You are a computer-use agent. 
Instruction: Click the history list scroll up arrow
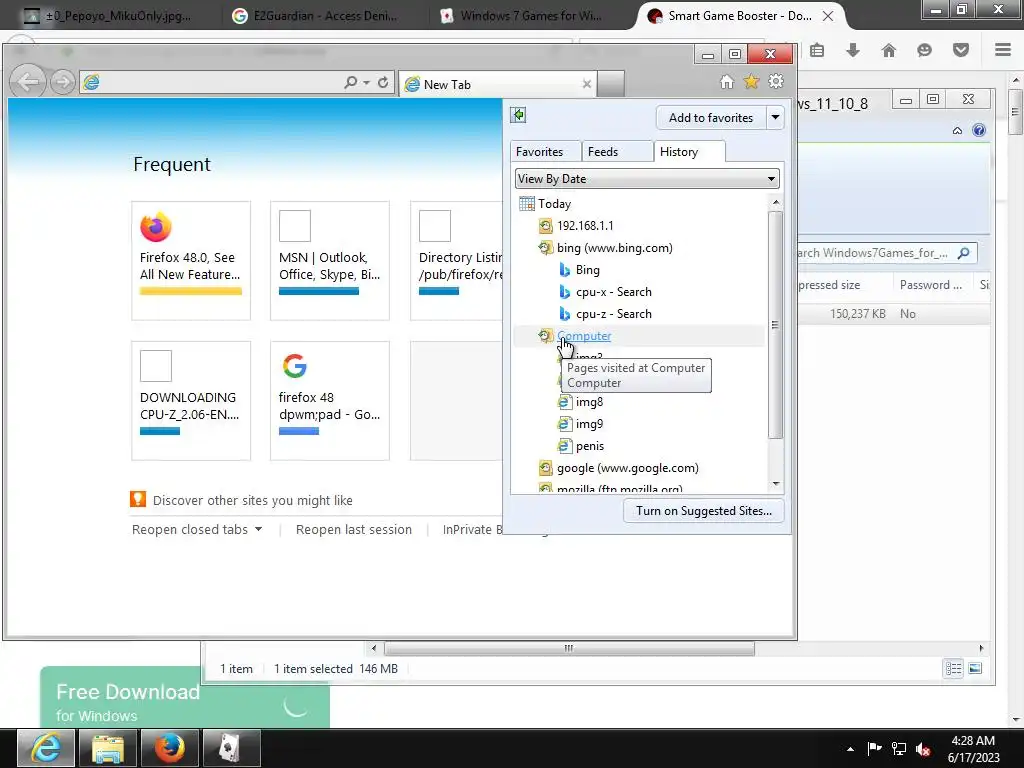coord(776,202)
